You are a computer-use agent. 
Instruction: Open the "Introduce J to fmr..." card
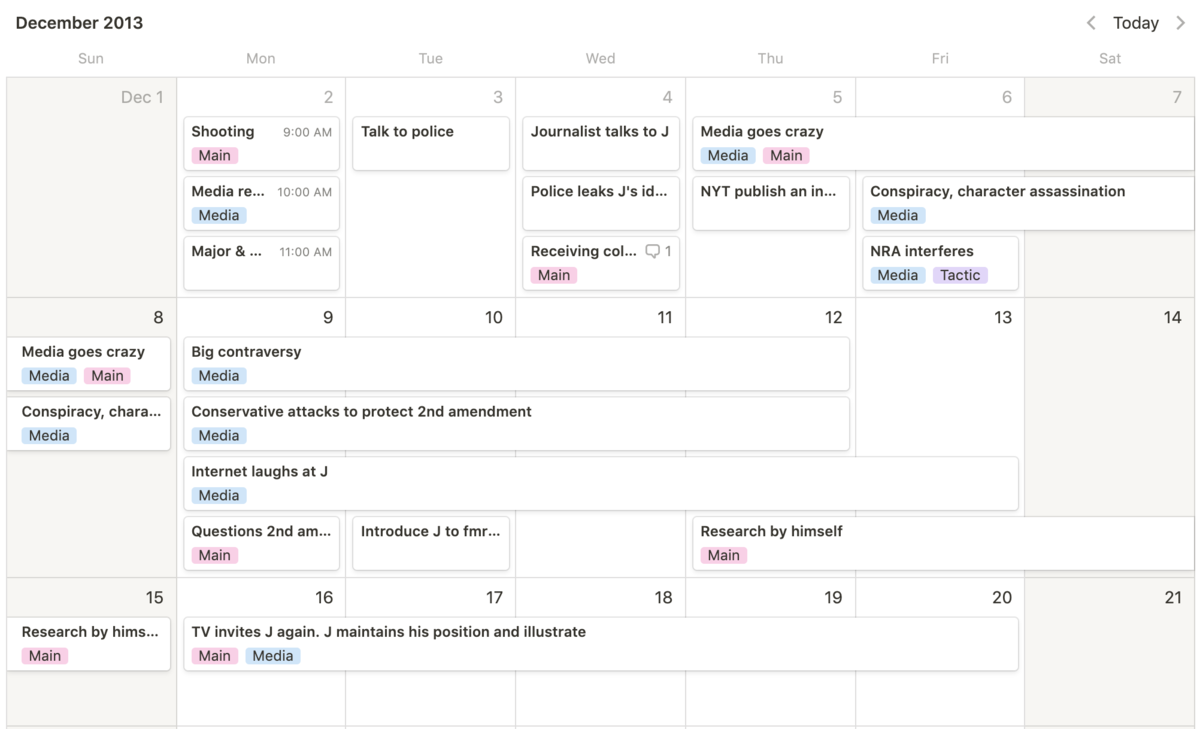point(431,543)
